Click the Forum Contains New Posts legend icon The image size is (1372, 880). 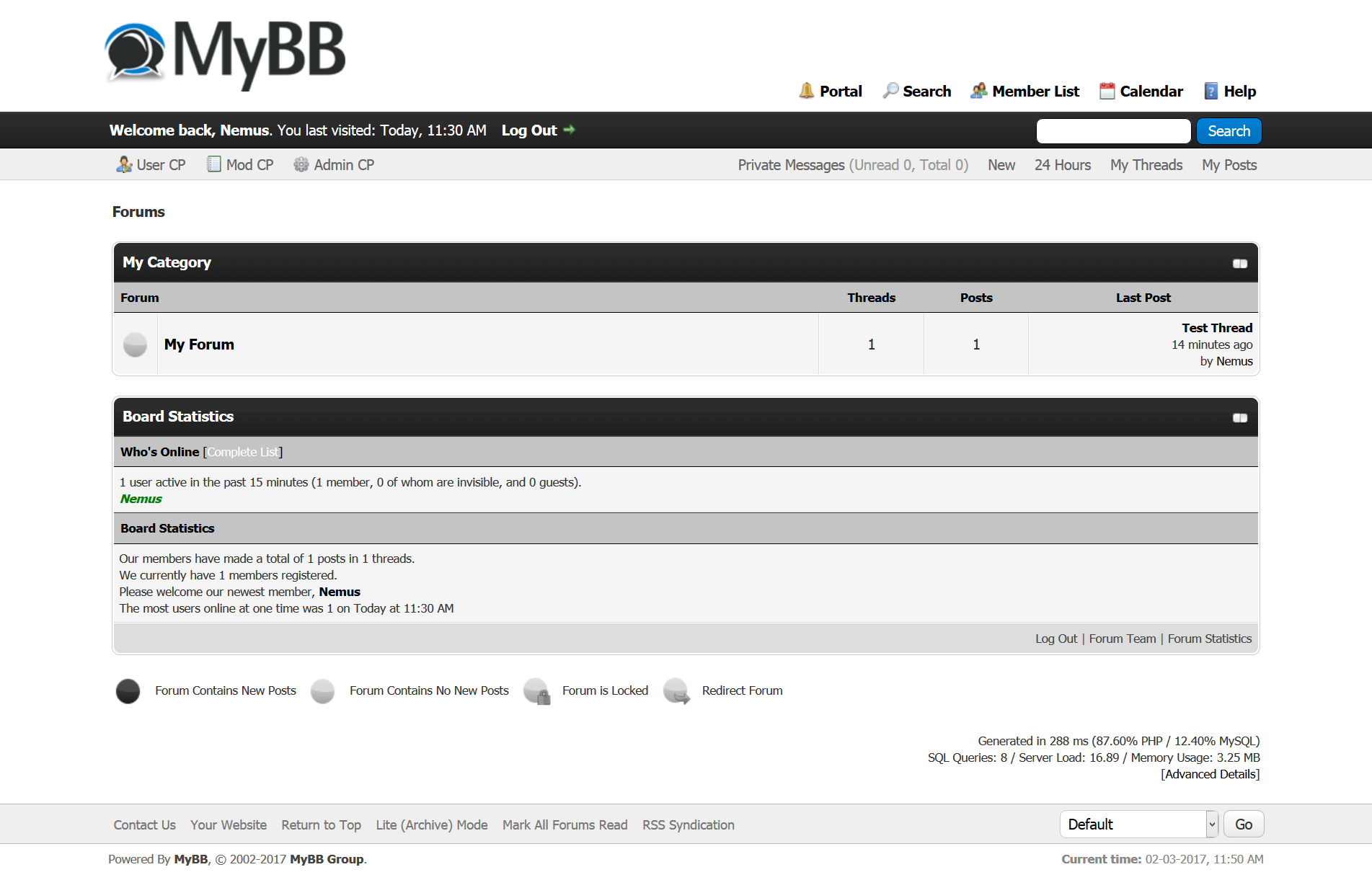128,691
